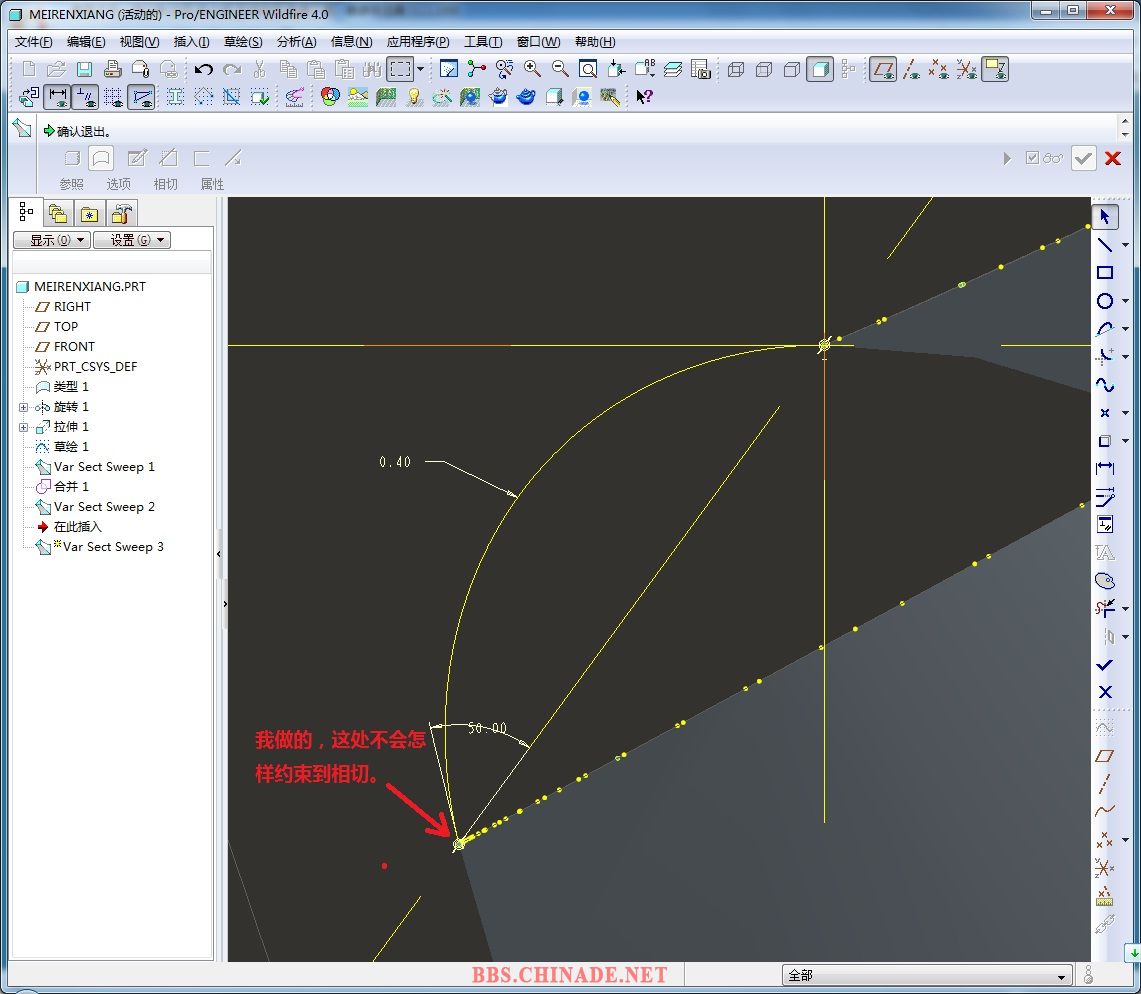Switch to Shading display mode
The height and width of the screenshot is (994, 1141).
[820, 69]
